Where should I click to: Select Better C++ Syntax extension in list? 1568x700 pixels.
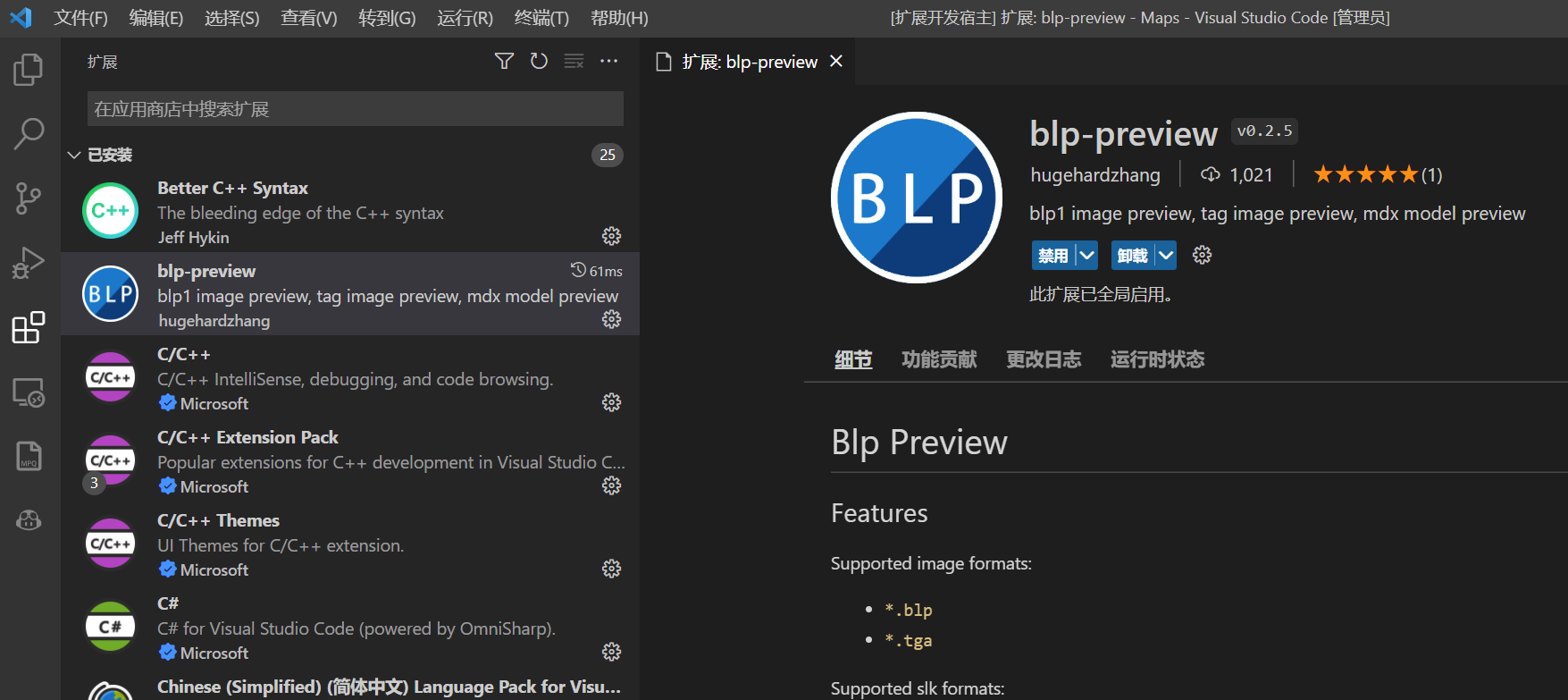[350, 211]
